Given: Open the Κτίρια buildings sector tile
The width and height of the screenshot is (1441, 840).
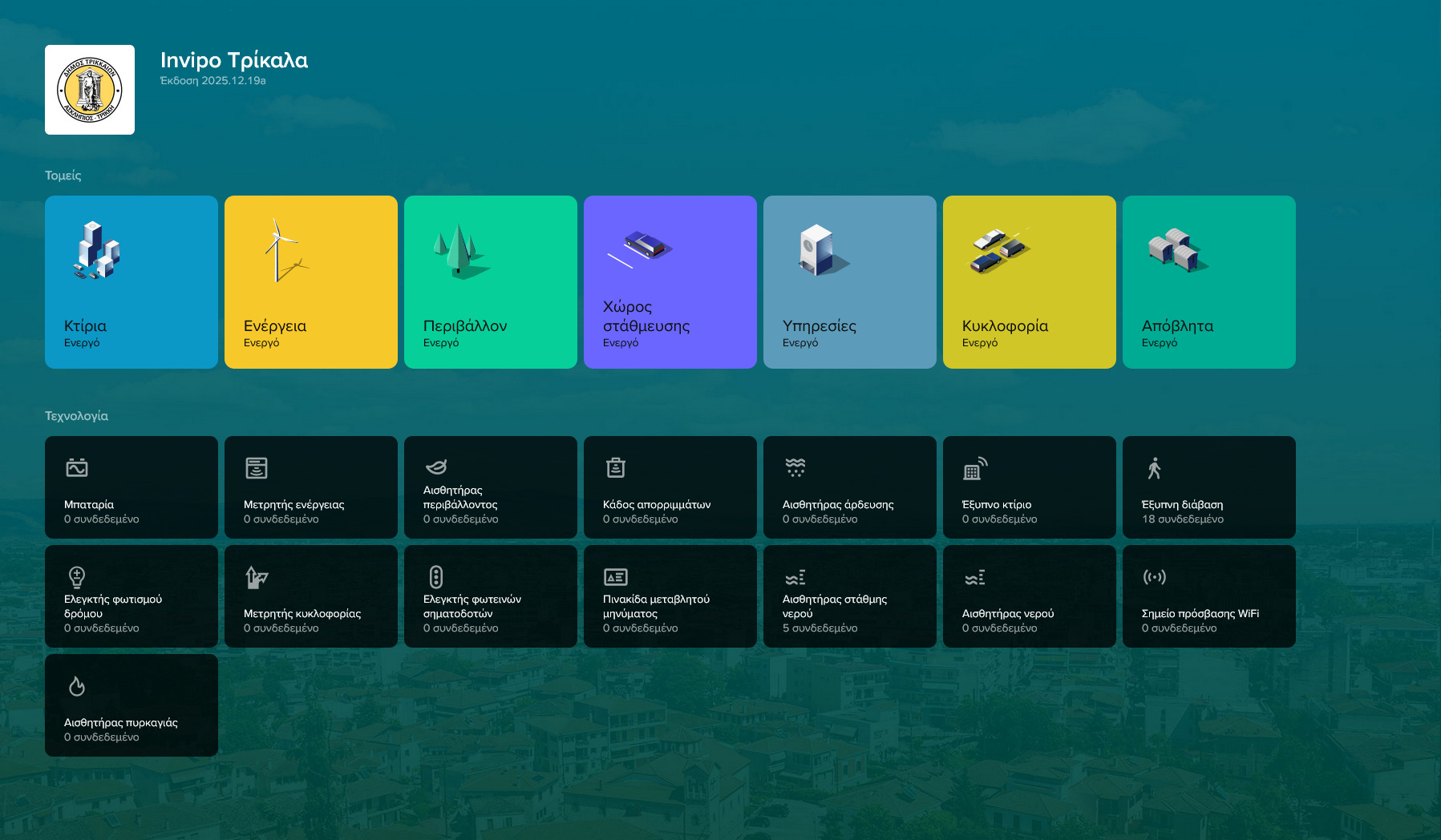Looking at the screenshot, I should pyautogui.click(x=132, y=282).
